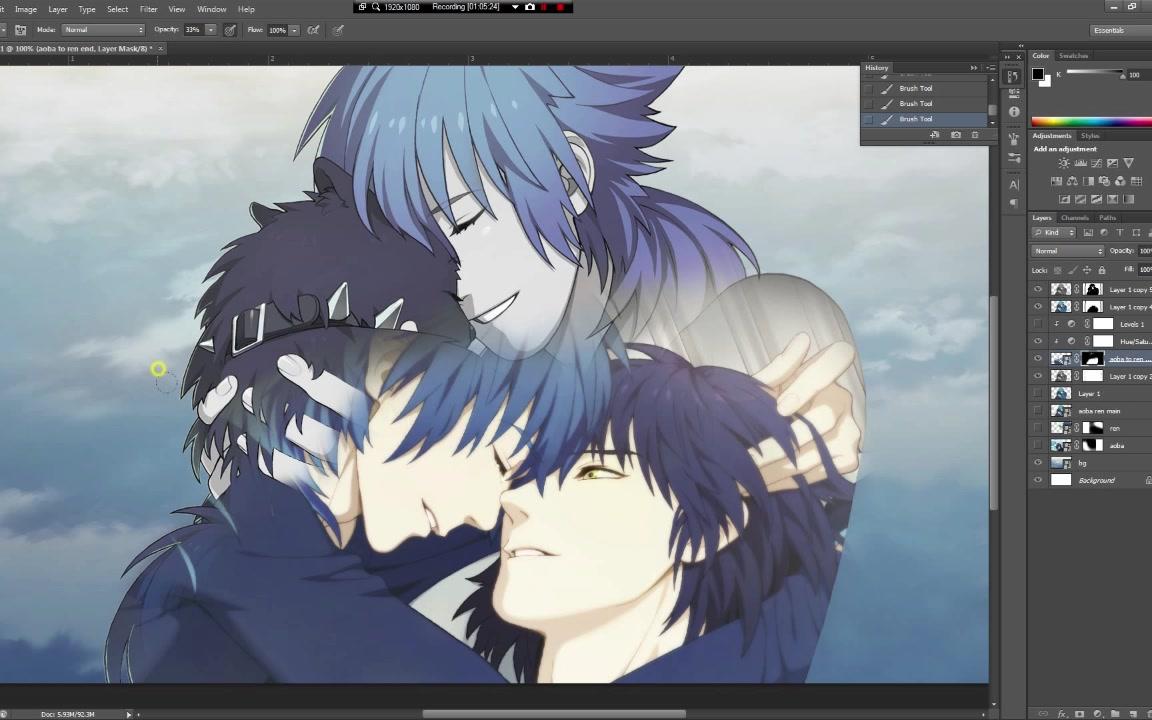
Task: Add a Threshold adjustment
Action: [x=1096, y=199]
